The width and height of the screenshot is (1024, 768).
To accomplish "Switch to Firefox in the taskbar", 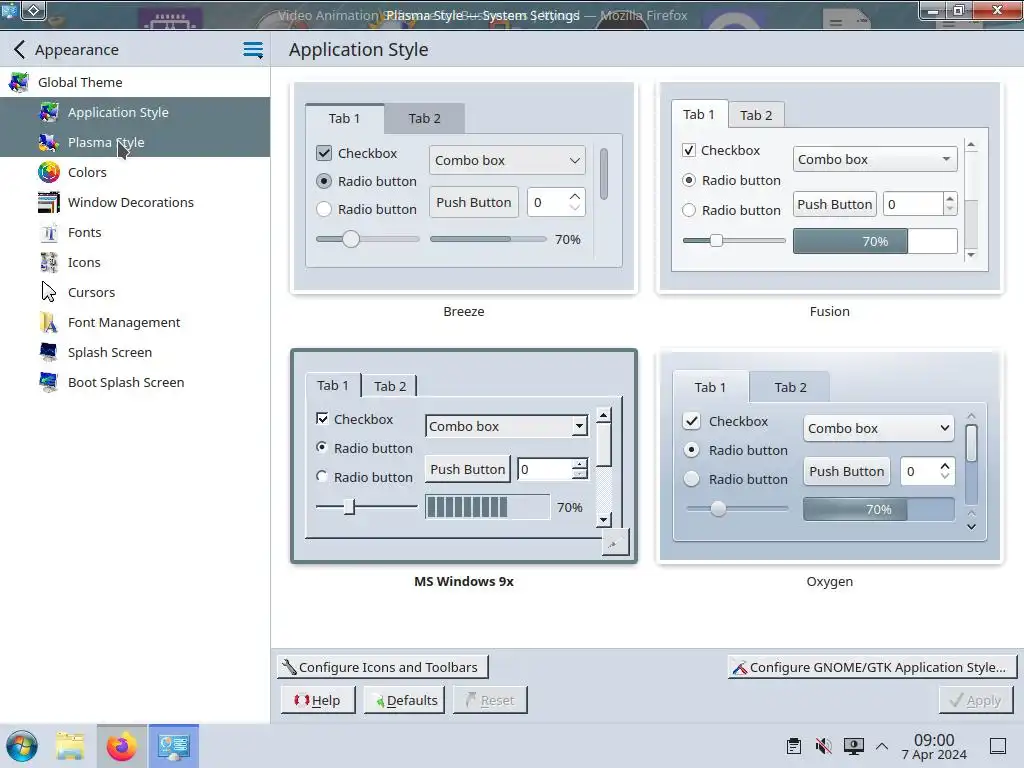I will [121, 746].
